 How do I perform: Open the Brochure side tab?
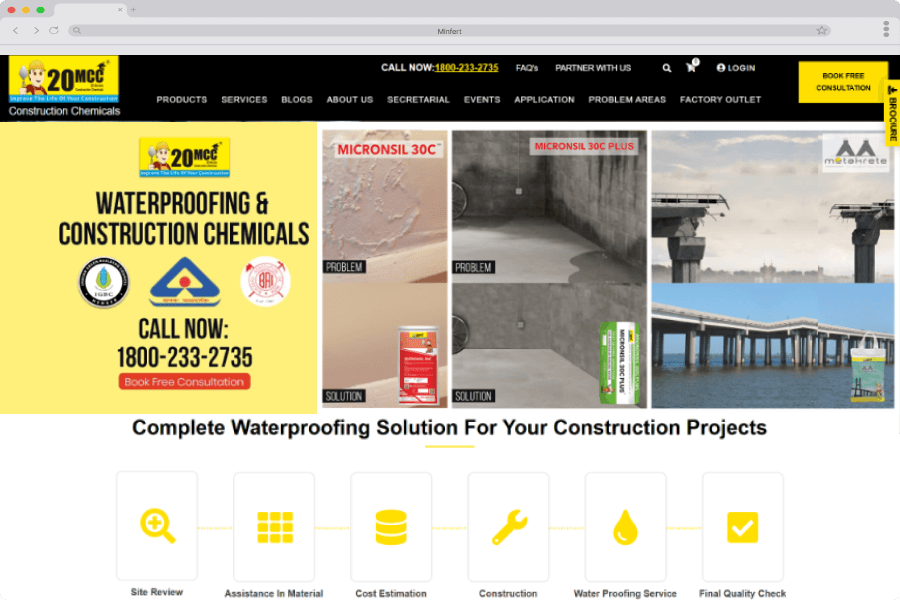pyautogui.click(x=893, y=113)
